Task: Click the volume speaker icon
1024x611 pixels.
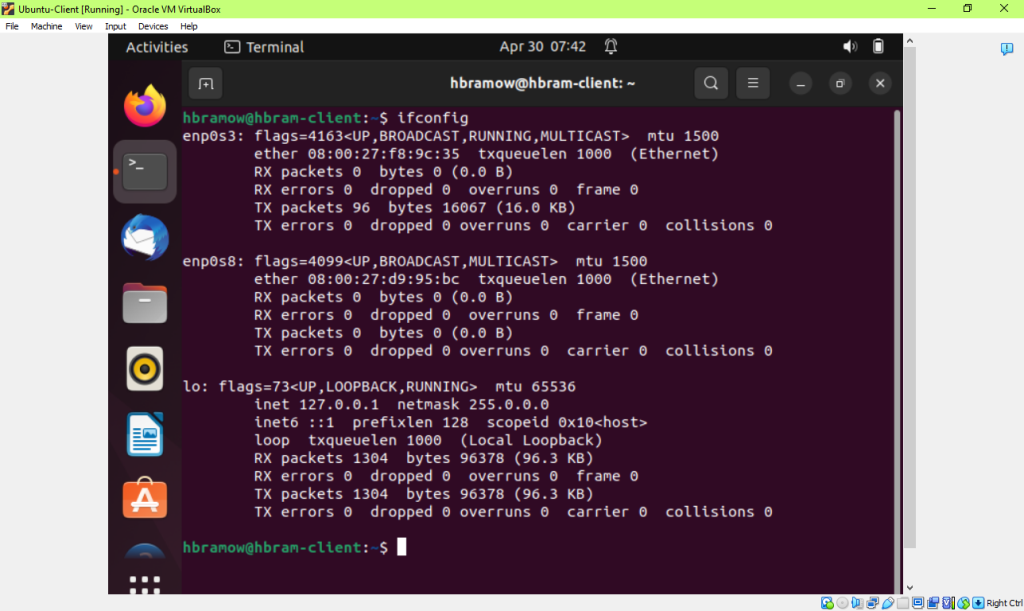Action: tap(850, 46)
